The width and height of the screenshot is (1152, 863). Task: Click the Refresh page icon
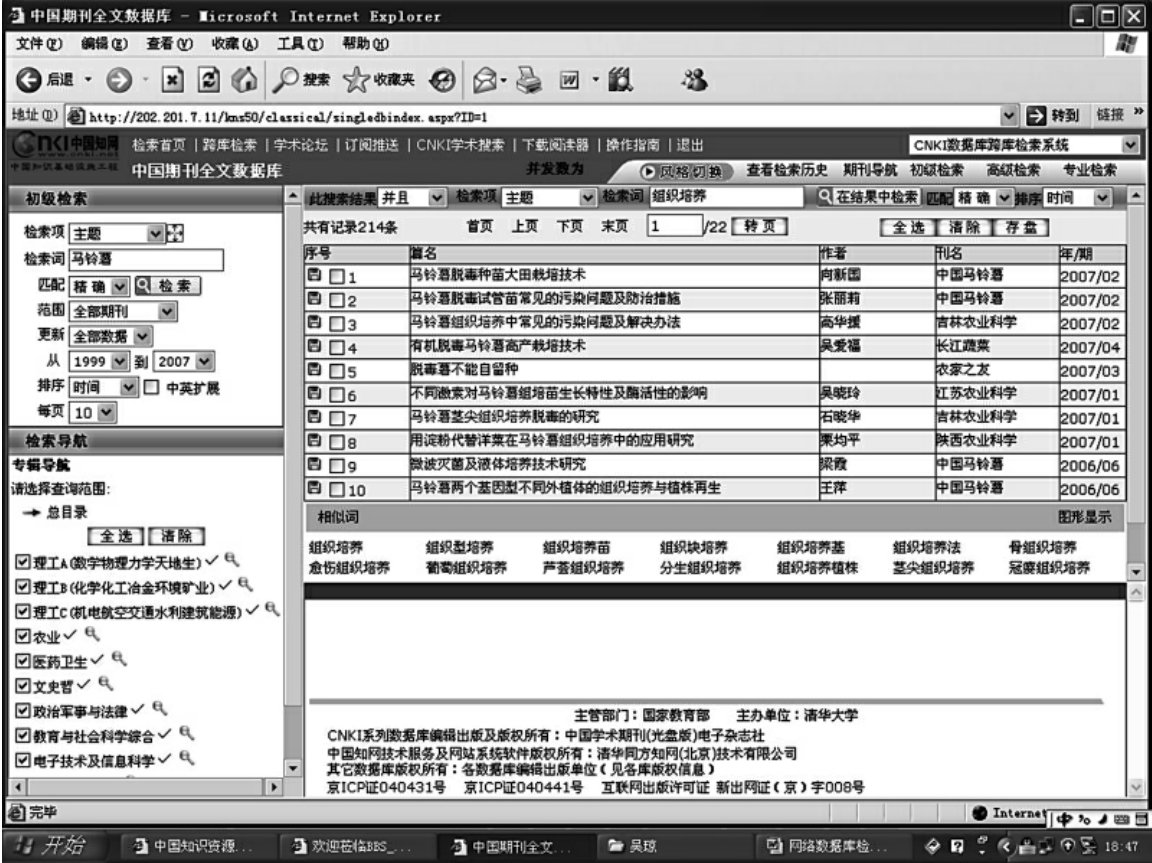click(x=209, y=79)
